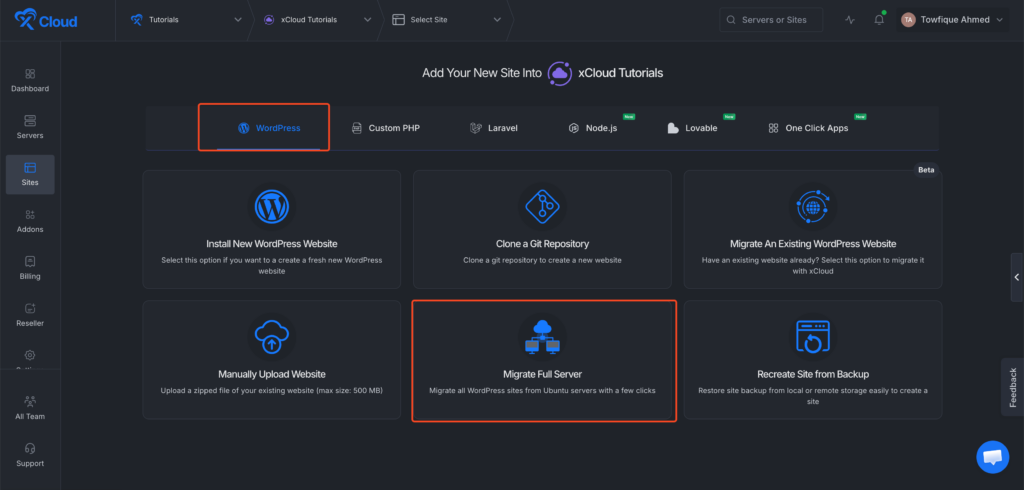Switch to the Custom PHP tab
1024x490 pixels.
(x=385, y=128)
